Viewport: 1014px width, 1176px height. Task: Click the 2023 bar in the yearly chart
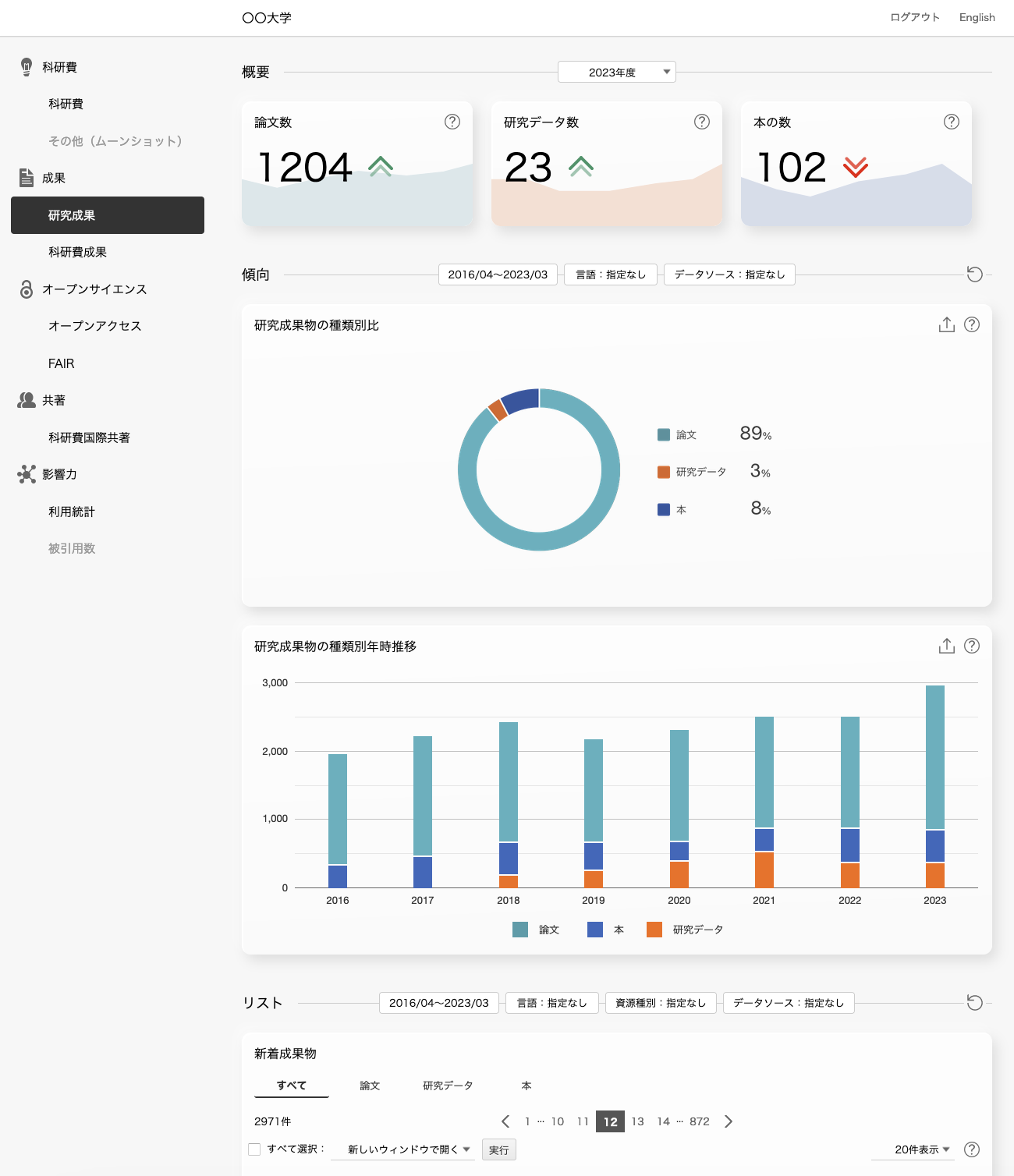pyautogui.click(x=935, y=786)
